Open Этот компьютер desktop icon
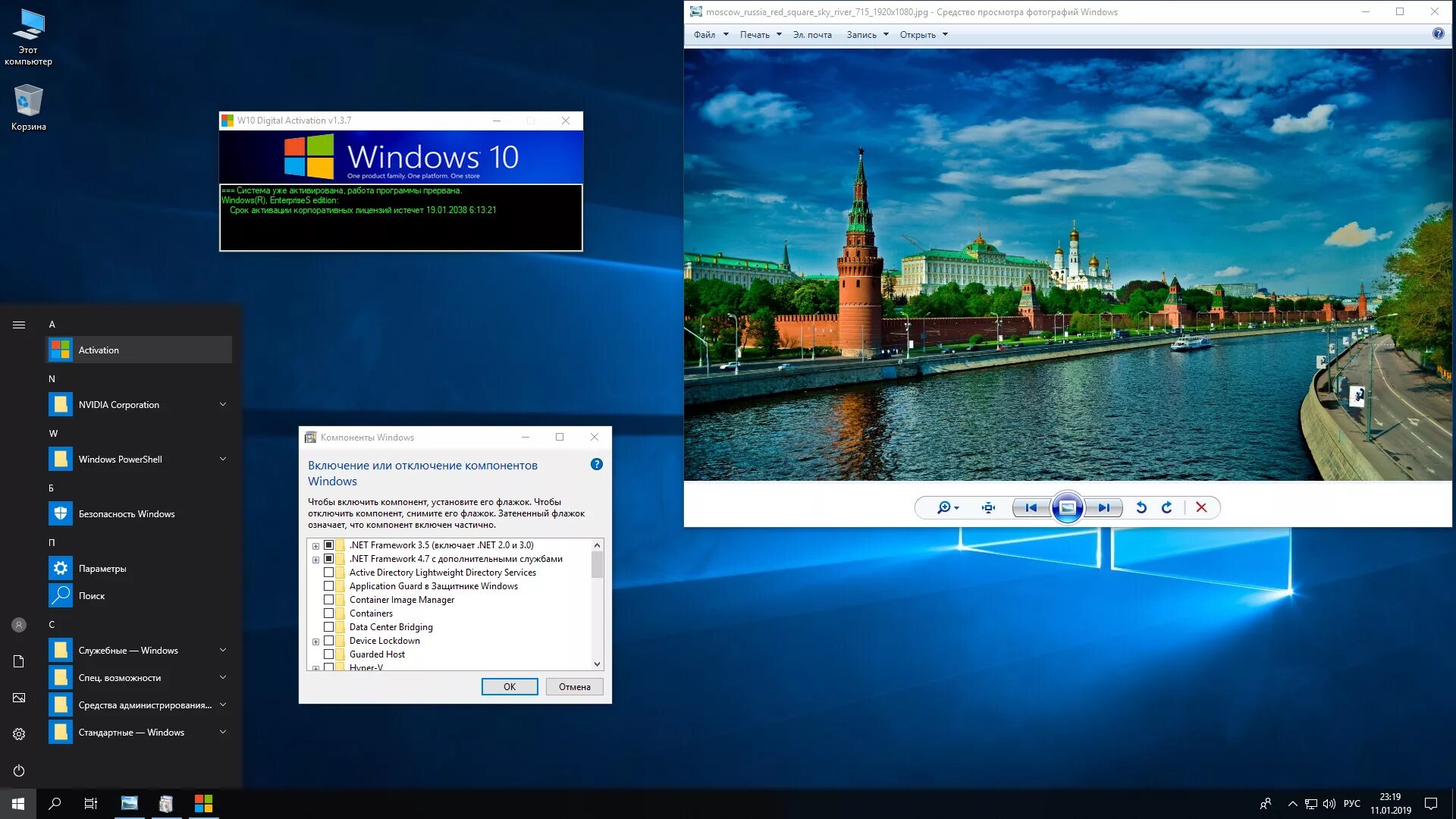 click(29, 37)
